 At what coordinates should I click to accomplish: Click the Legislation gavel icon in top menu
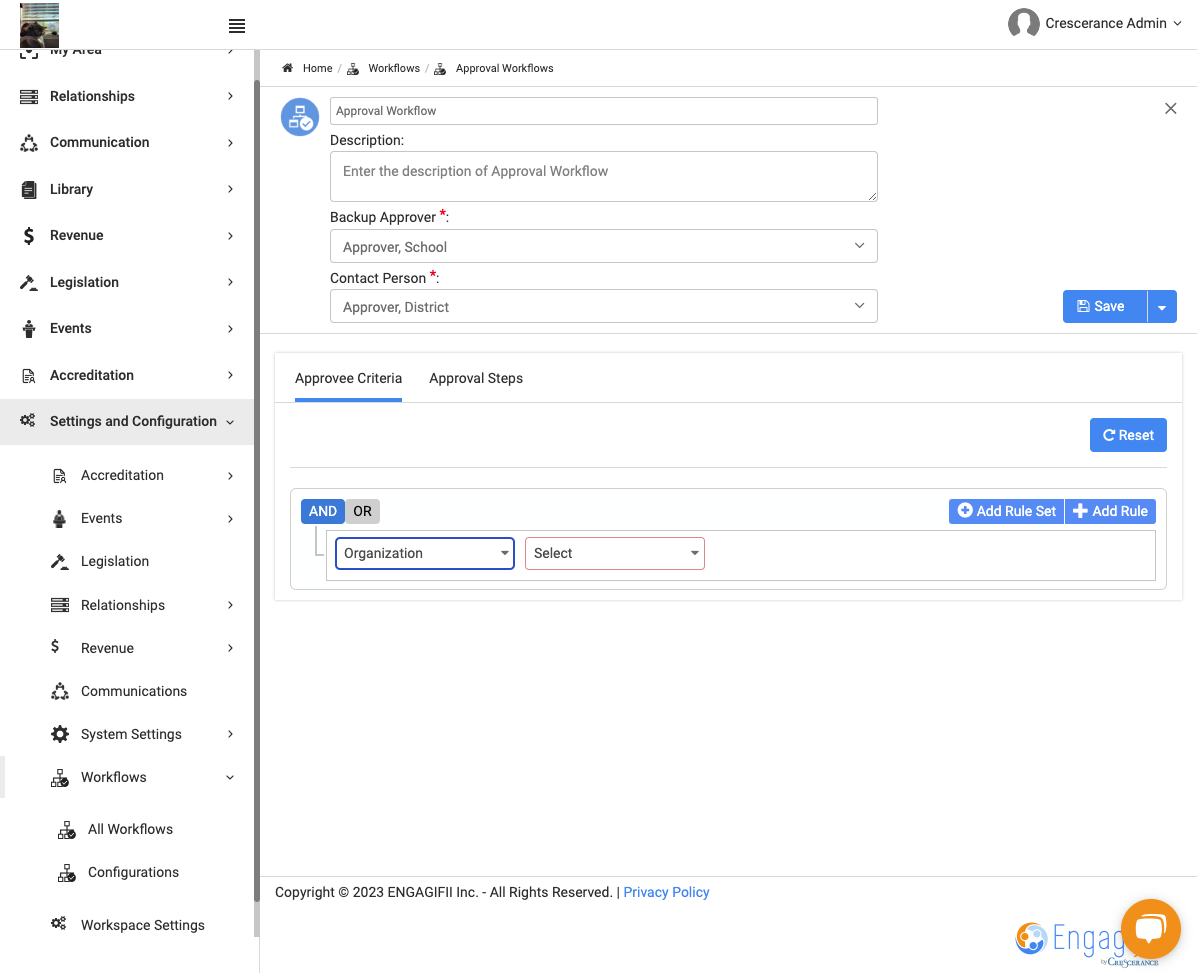29,282
